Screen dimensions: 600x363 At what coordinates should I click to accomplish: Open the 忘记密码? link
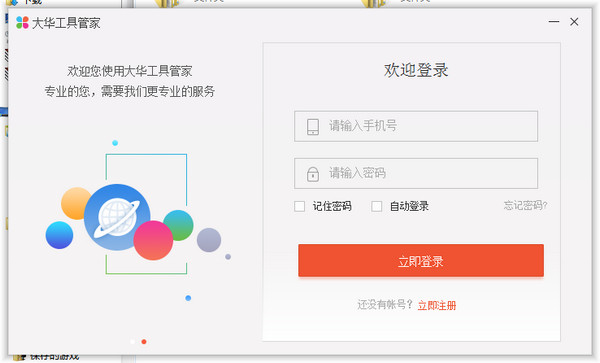pyautogui.click(x=525, y=206)
